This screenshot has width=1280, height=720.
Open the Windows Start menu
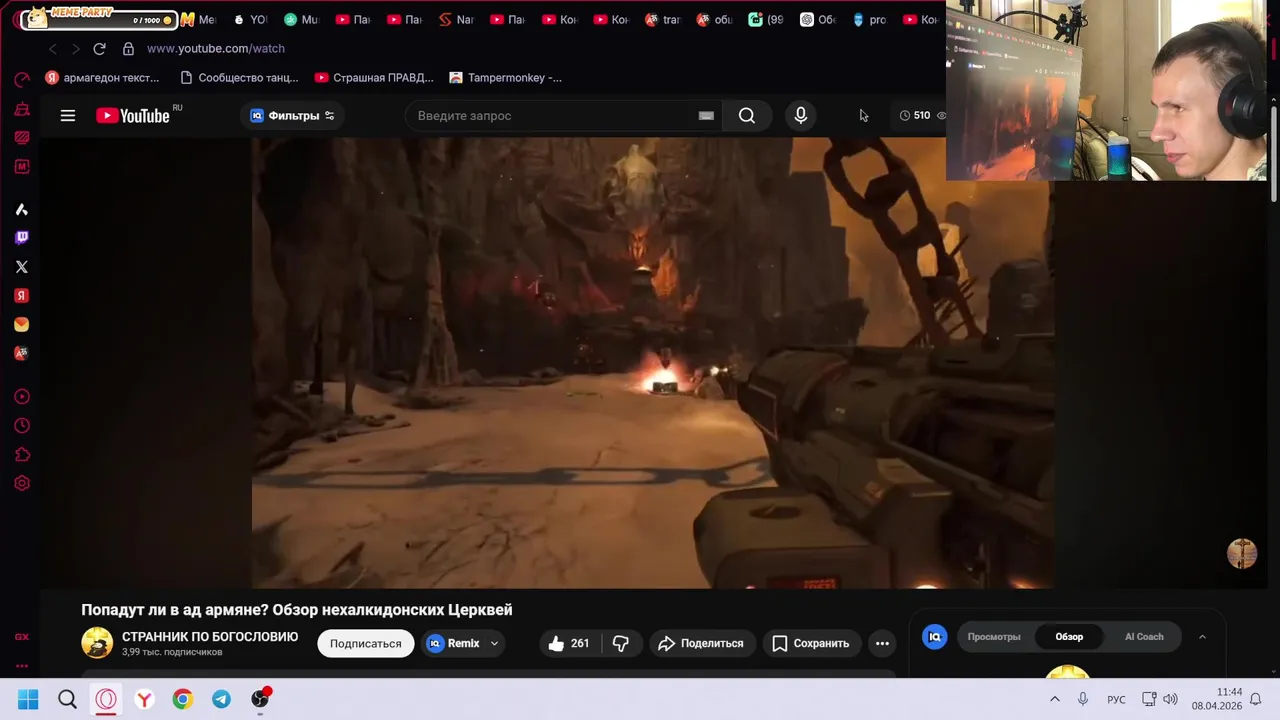point(28,699)
